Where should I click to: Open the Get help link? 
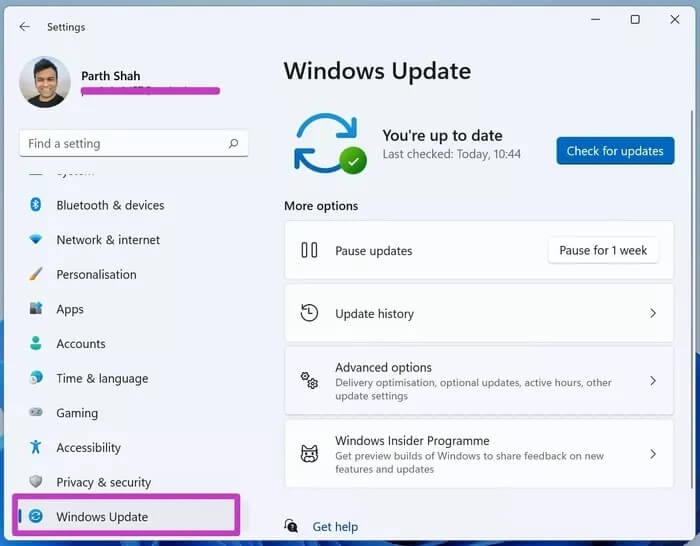point(335,527)
